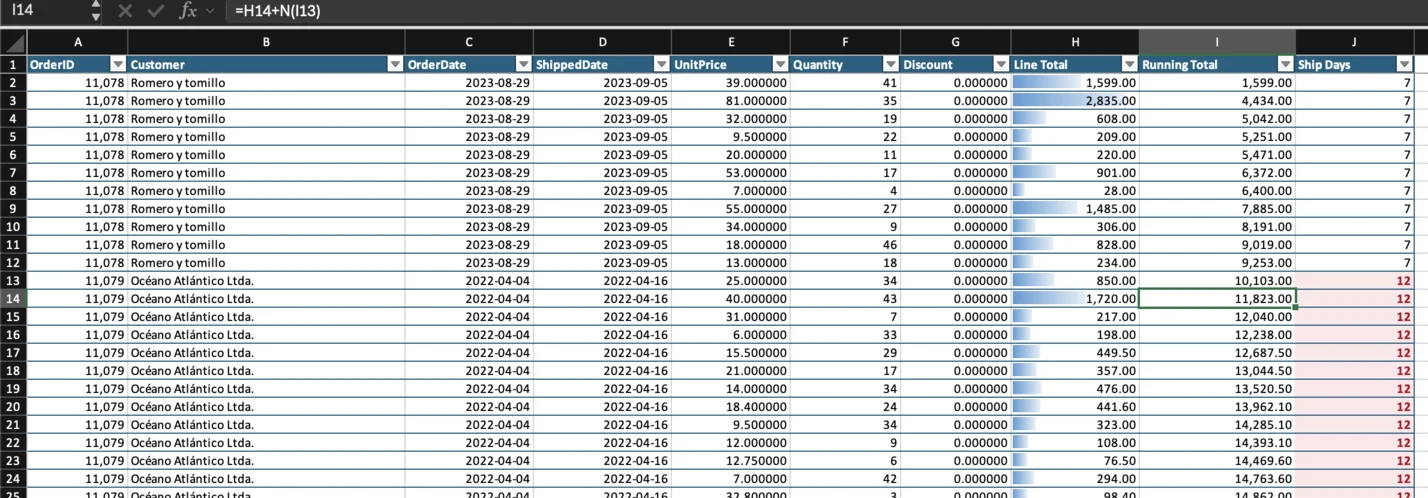1428x498 pixels.
Task: Open the Line Total filter dropdown
Action: point(1129,65)
